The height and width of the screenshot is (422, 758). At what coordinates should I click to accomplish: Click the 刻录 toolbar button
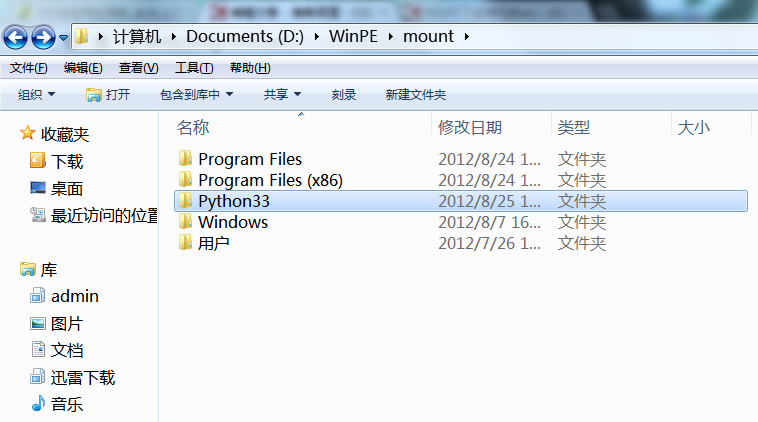click(x=344, y=95)
